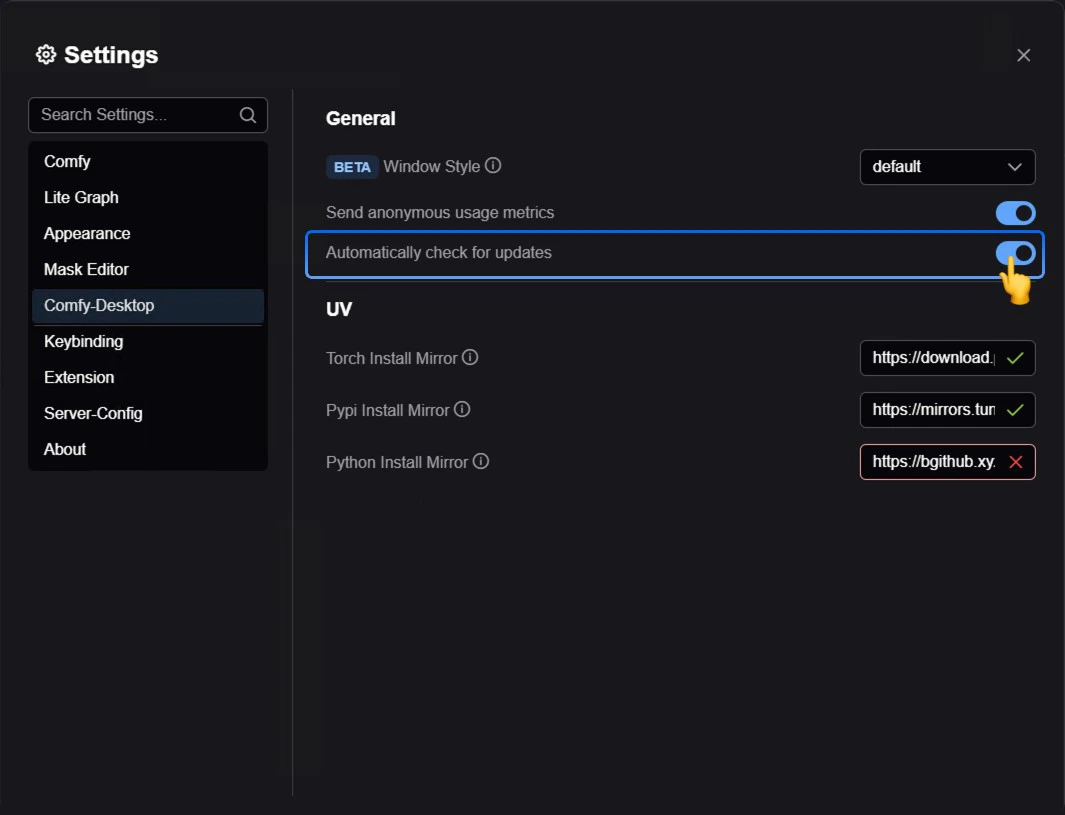Select the Extension section in sidebar
Screen dimensions: 1065x815
tap(79, 377)
